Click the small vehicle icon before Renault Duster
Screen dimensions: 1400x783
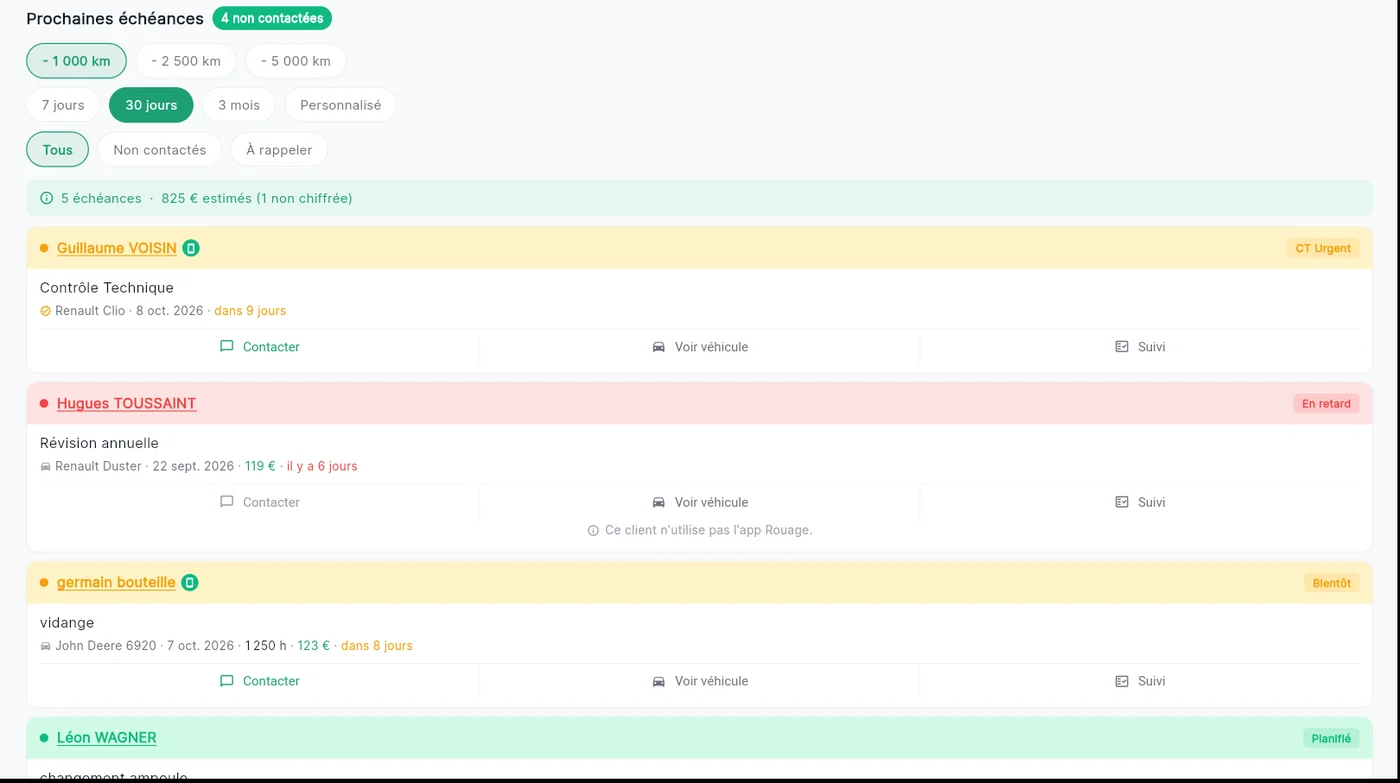point(45,466)
